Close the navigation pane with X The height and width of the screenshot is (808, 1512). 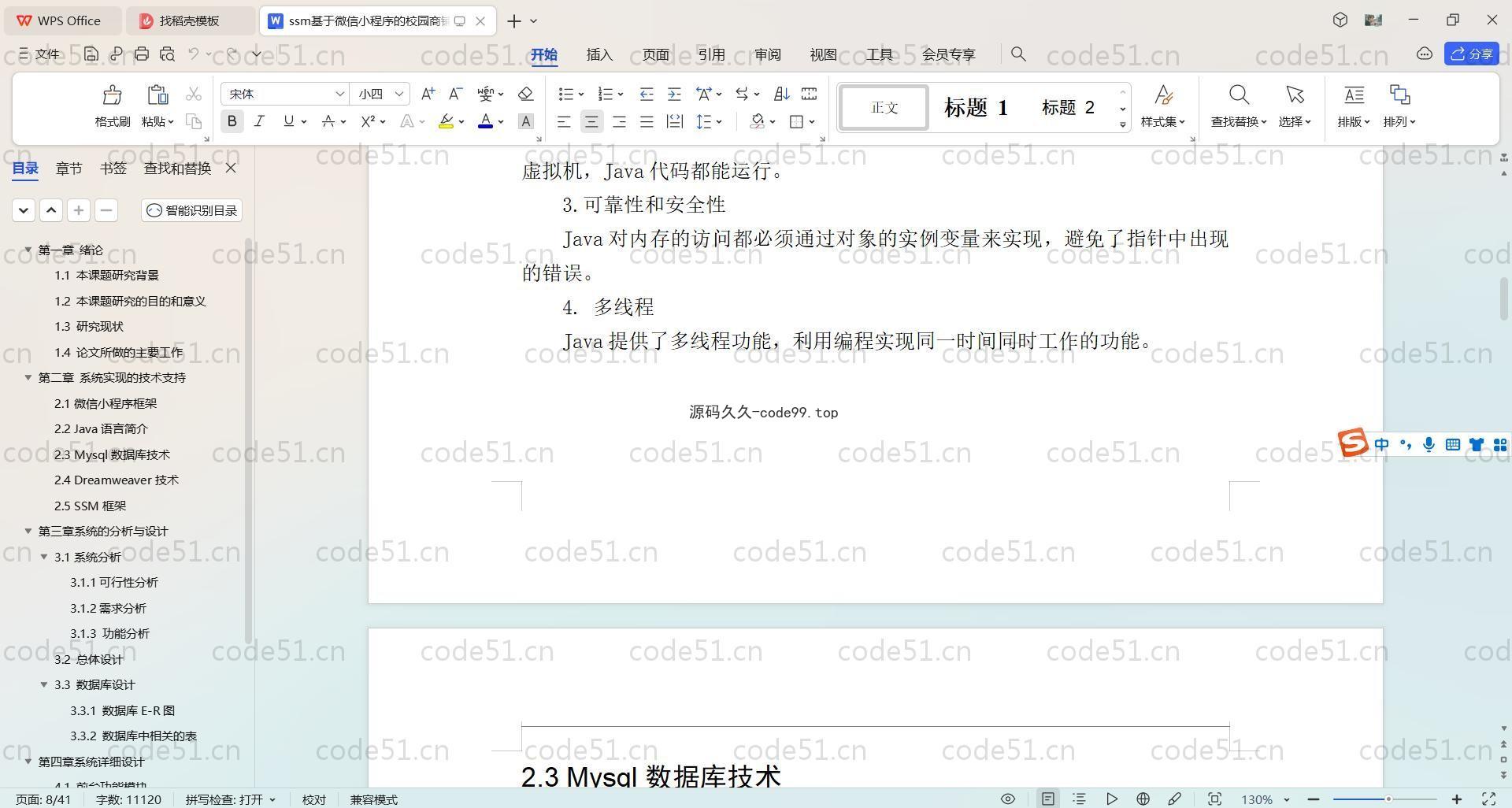click(231, 168)
